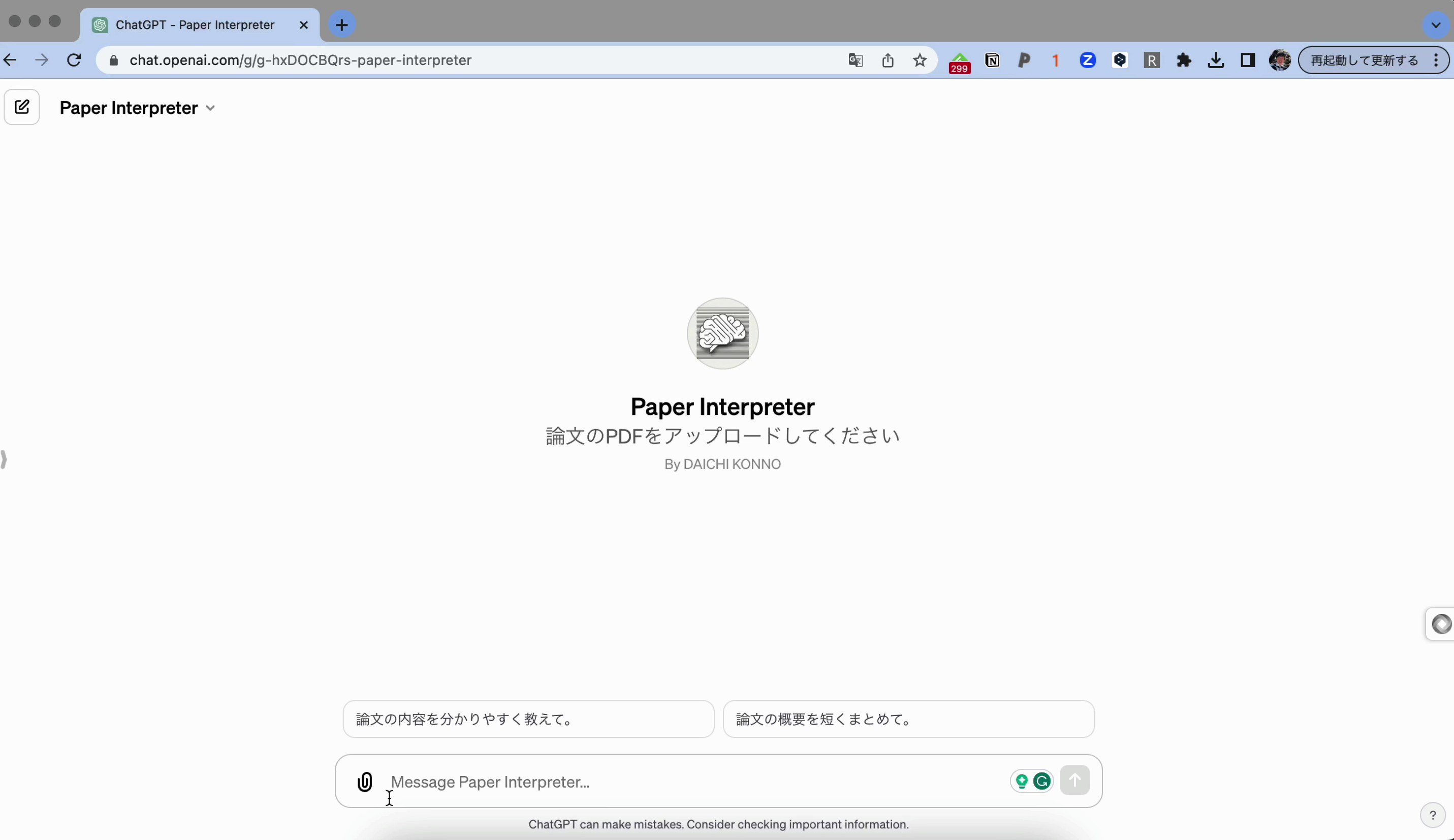Start a new chat with edit icon
This screenshot has width=1454, height=840.
click(22, 107)
